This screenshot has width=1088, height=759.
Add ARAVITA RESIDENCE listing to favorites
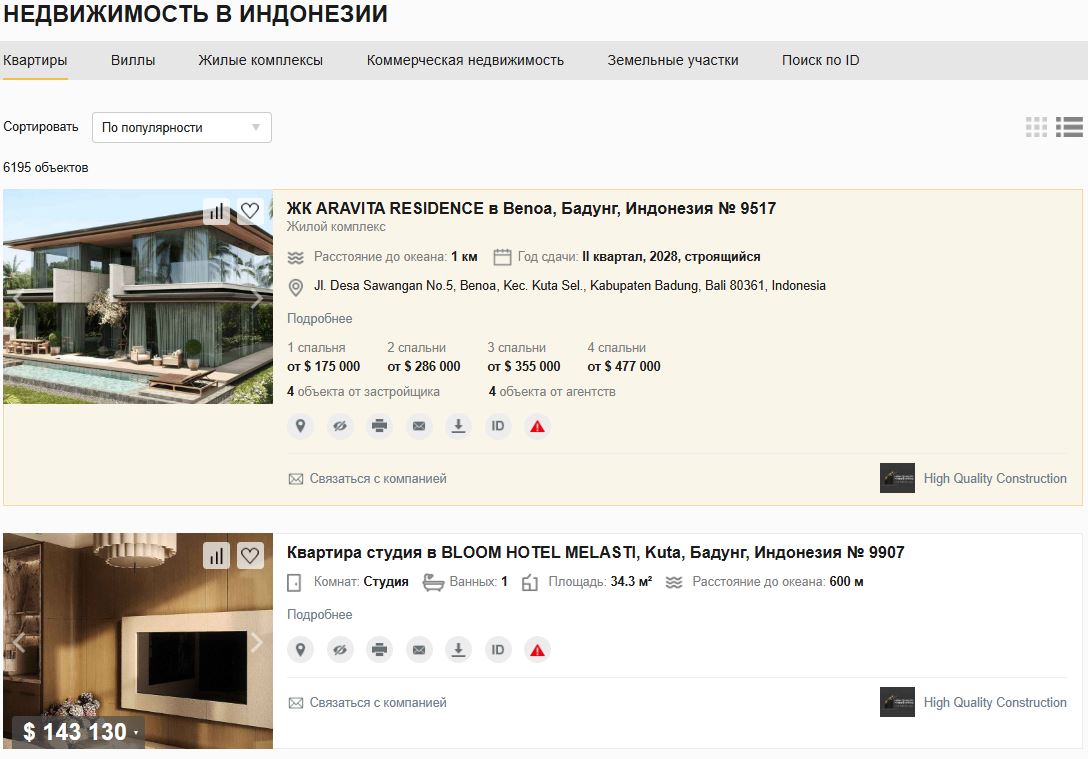250,211
